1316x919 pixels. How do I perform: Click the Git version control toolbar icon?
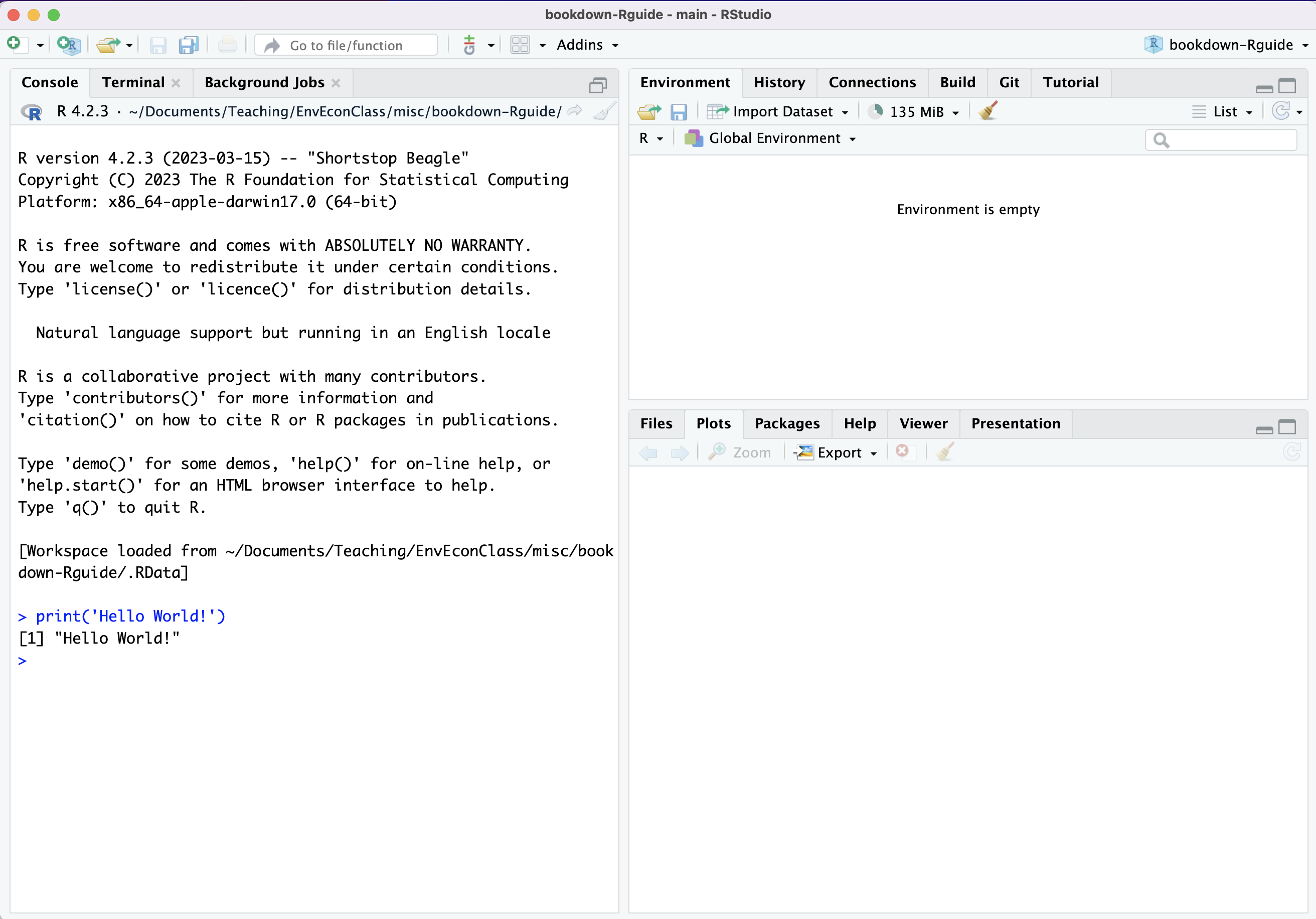[x=469, y=45]
